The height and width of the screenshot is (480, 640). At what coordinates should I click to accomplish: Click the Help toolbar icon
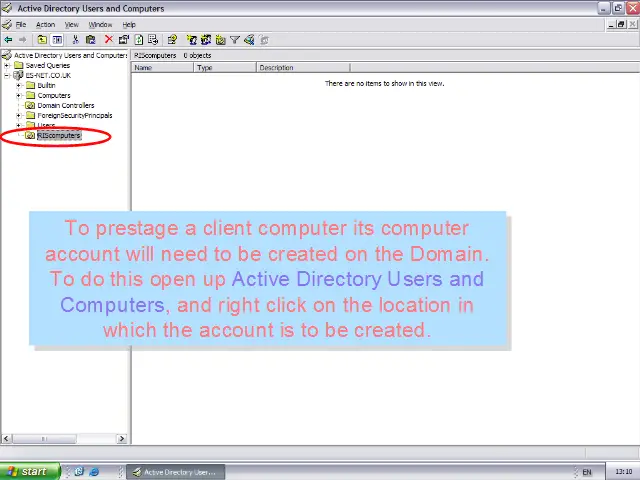(x=172, y=40)
